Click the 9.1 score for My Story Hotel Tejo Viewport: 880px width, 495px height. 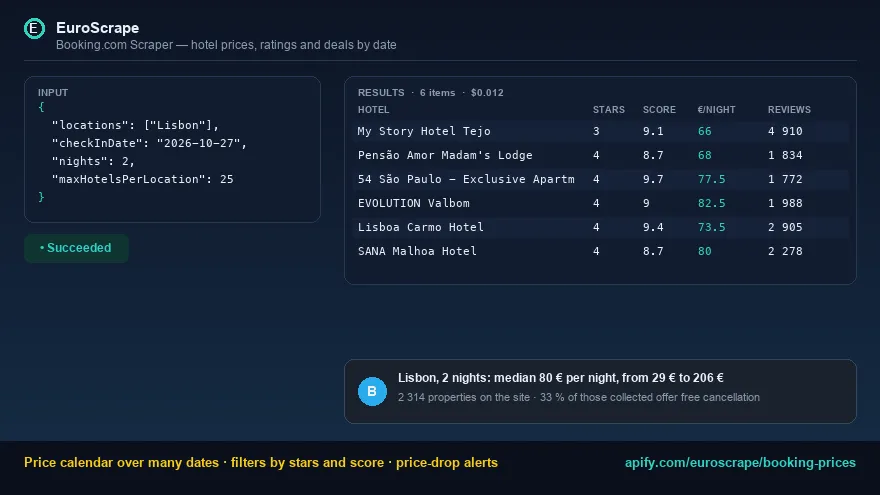653,131
